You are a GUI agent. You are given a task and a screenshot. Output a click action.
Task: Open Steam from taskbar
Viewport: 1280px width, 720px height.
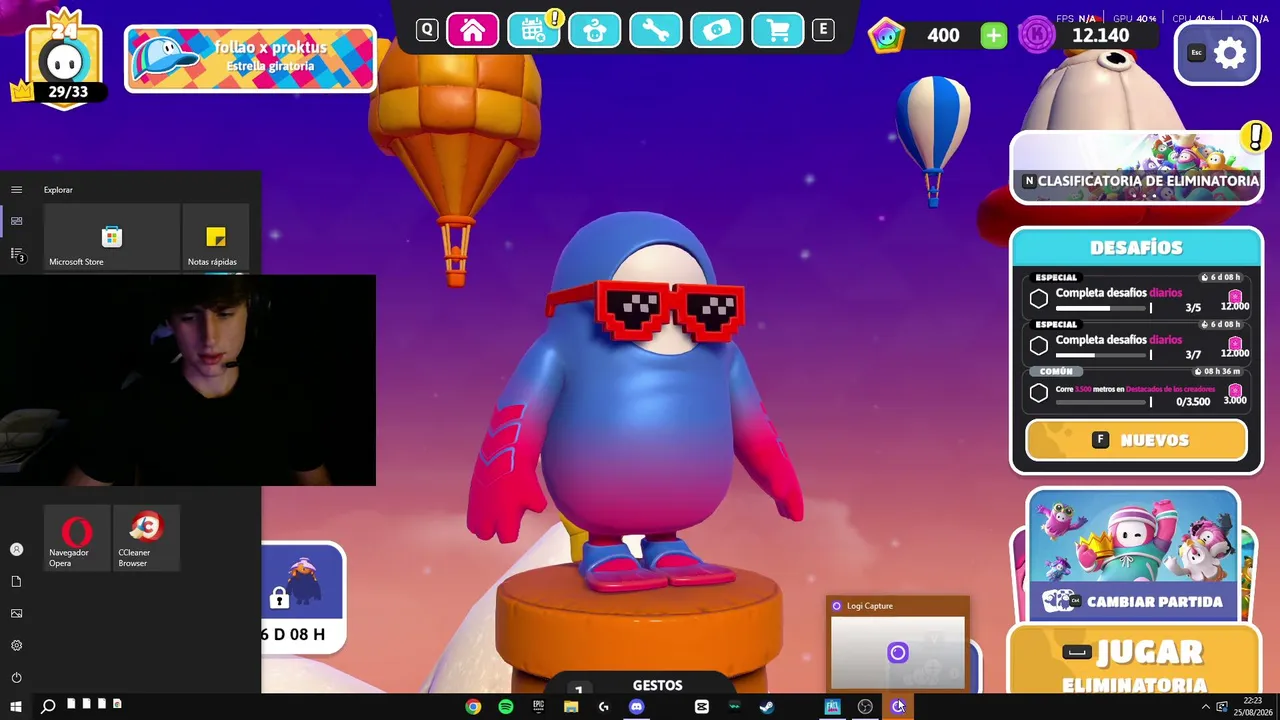(x=766, y=707)
